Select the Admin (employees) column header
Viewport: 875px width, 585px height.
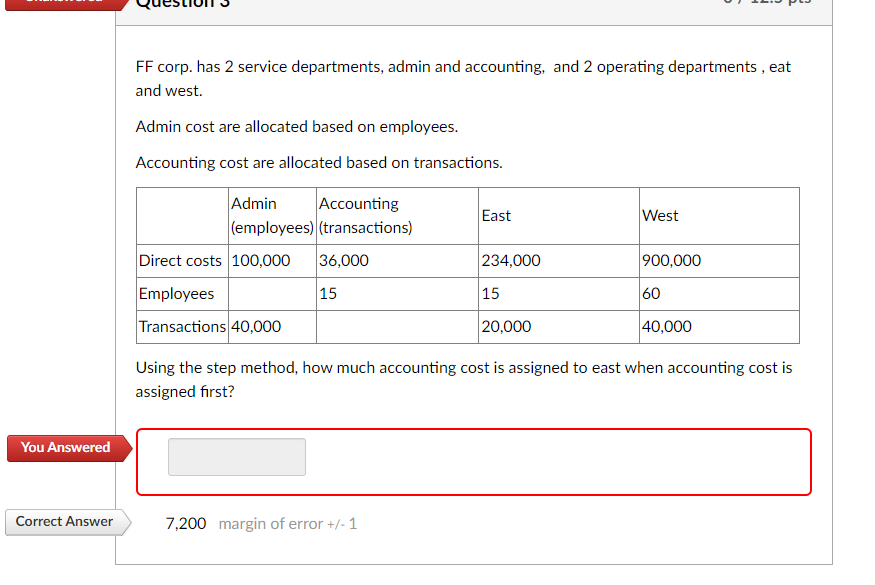point(270,215)
